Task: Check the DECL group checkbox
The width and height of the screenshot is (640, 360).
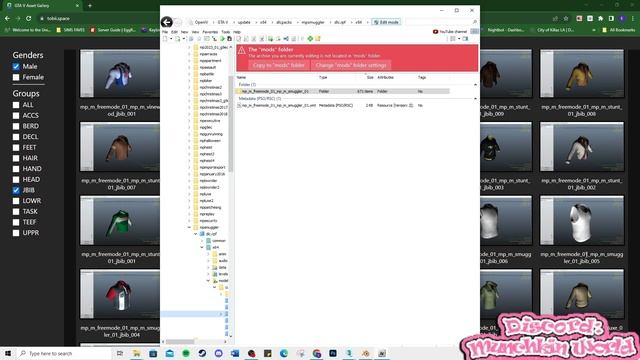Action: pos(16,137)
